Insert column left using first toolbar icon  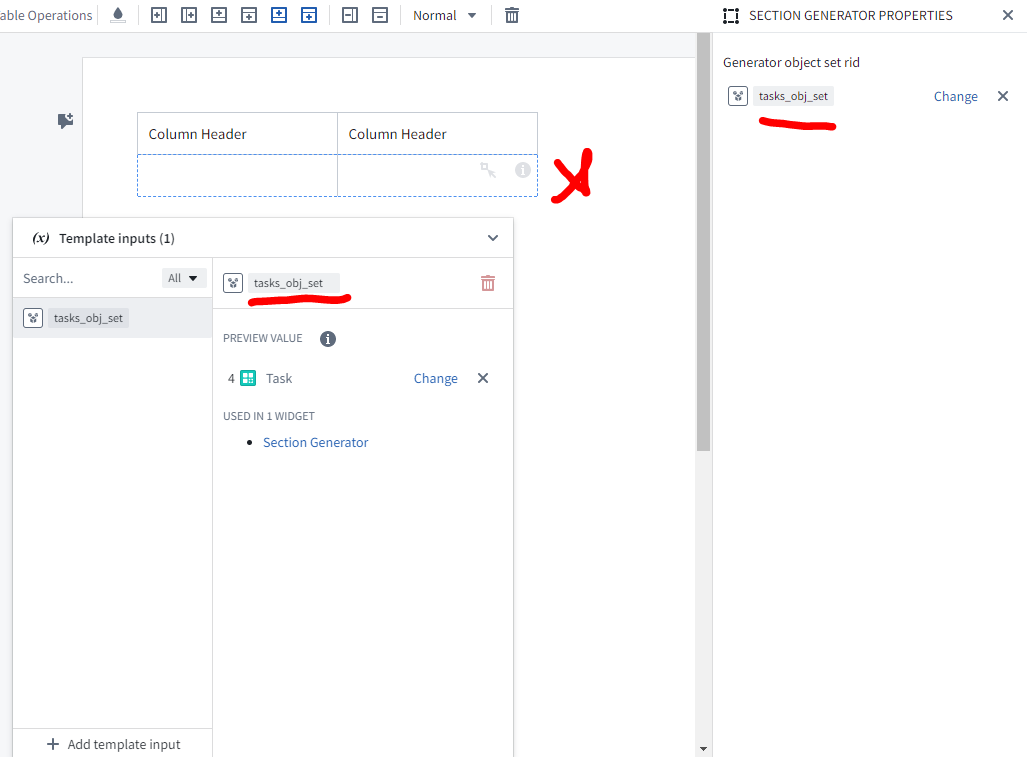click(159, 15)
